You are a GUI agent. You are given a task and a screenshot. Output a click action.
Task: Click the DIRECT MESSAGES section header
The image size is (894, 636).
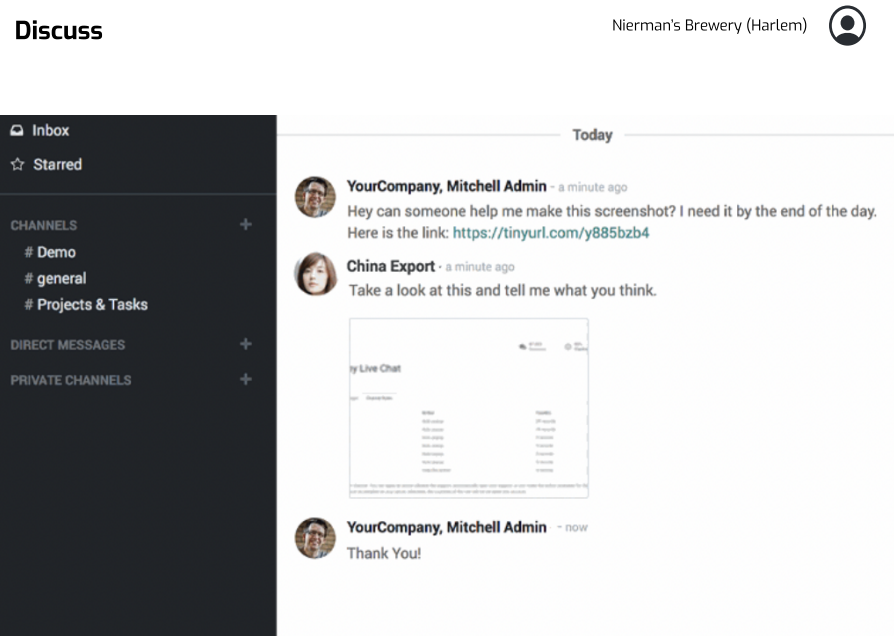tap(68, 345)
